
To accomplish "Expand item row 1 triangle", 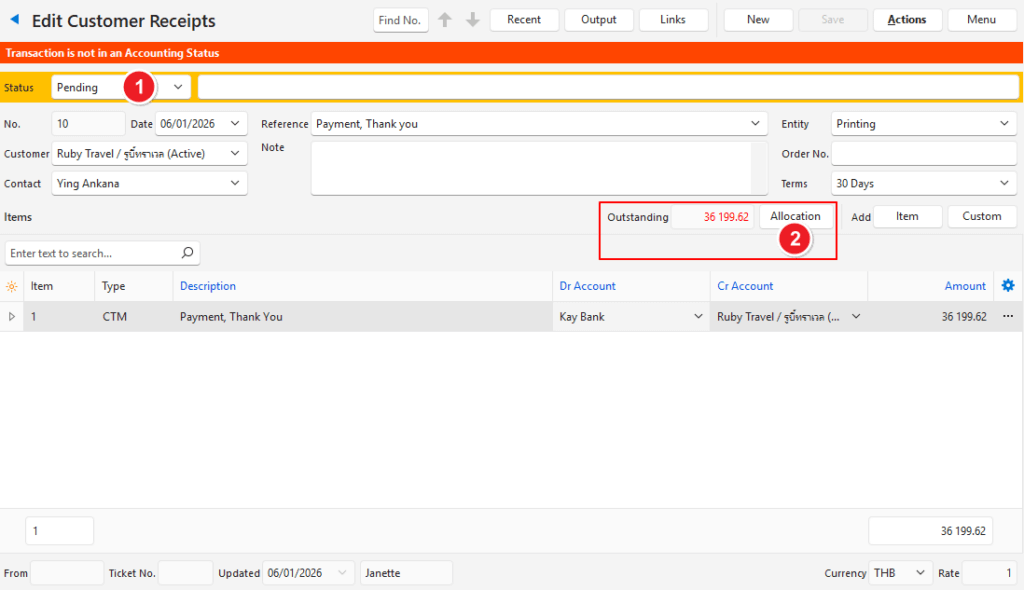I will pos(12,317).
